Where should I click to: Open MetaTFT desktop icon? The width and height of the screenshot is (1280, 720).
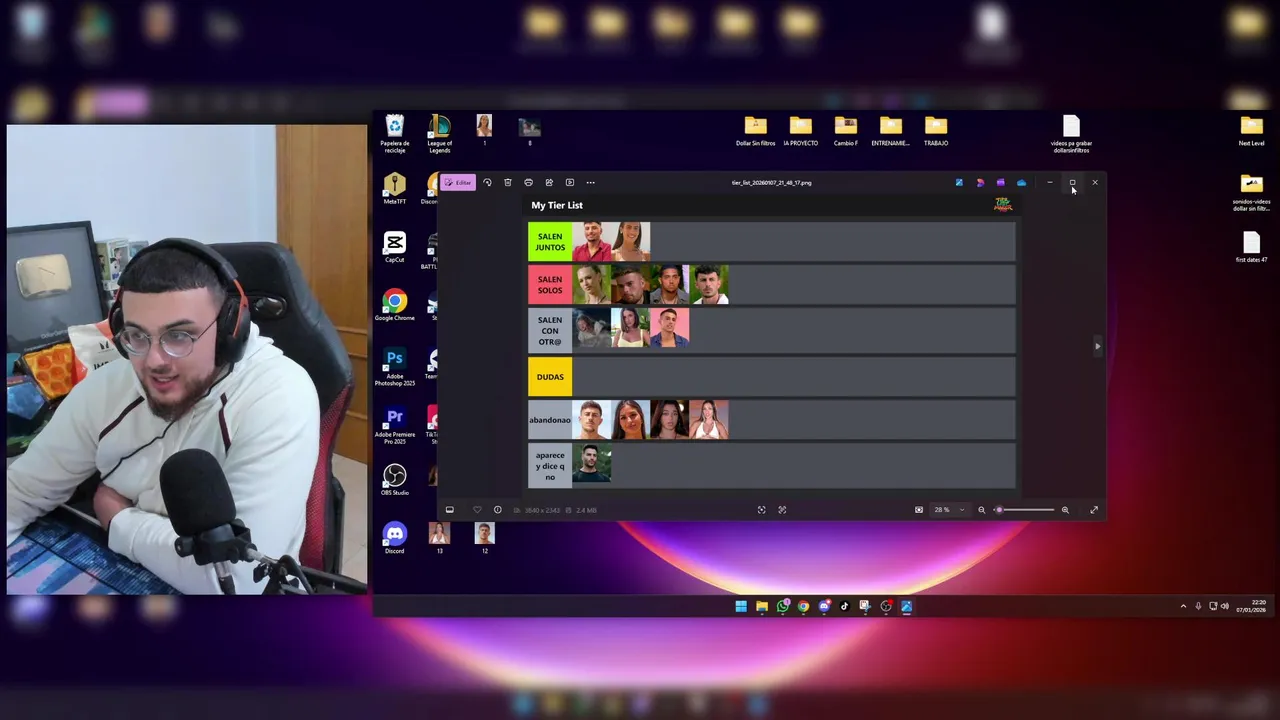[x=395, y=188]
